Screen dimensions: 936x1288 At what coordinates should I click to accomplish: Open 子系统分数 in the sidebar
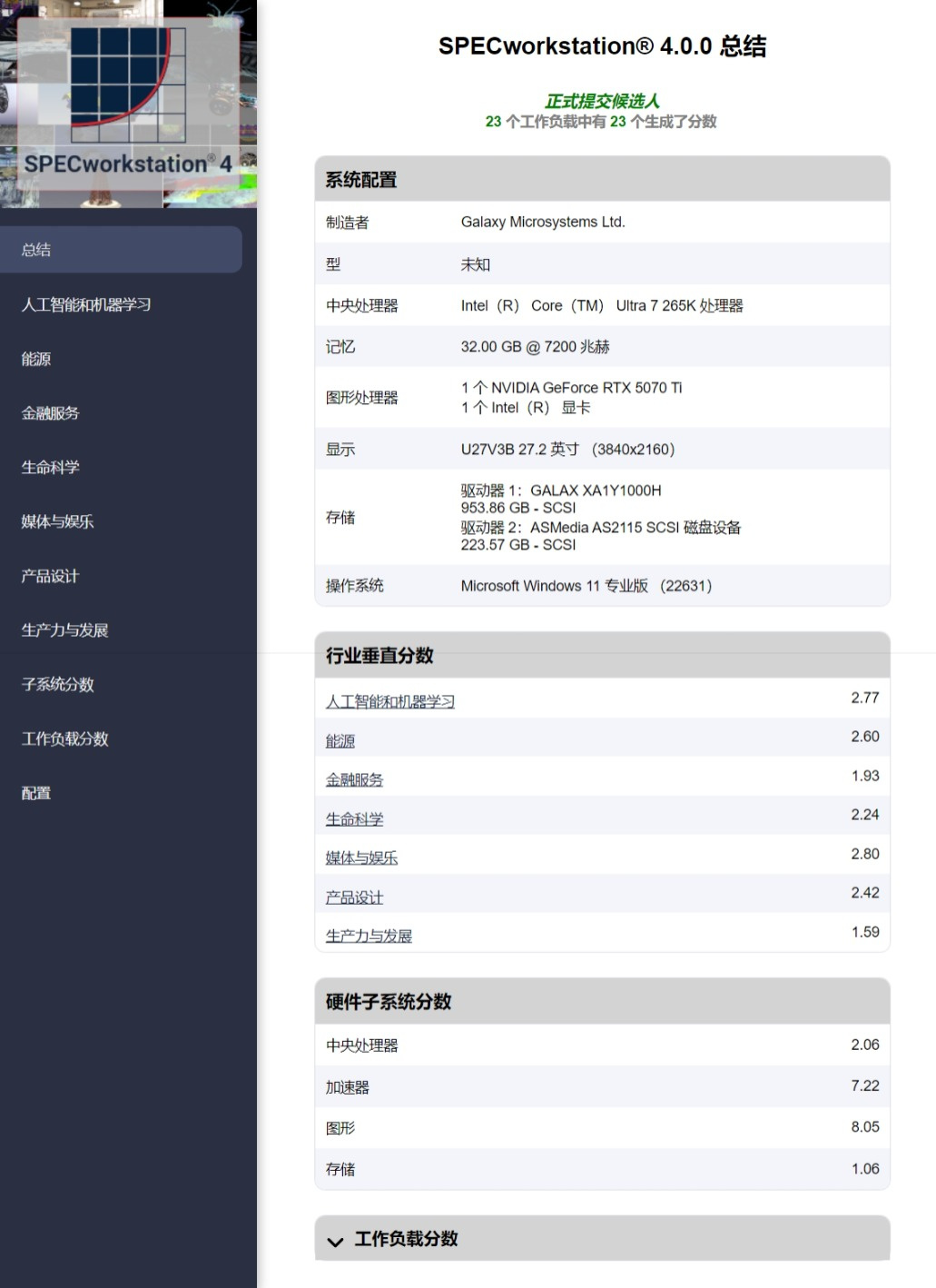[x=58, y=685]
